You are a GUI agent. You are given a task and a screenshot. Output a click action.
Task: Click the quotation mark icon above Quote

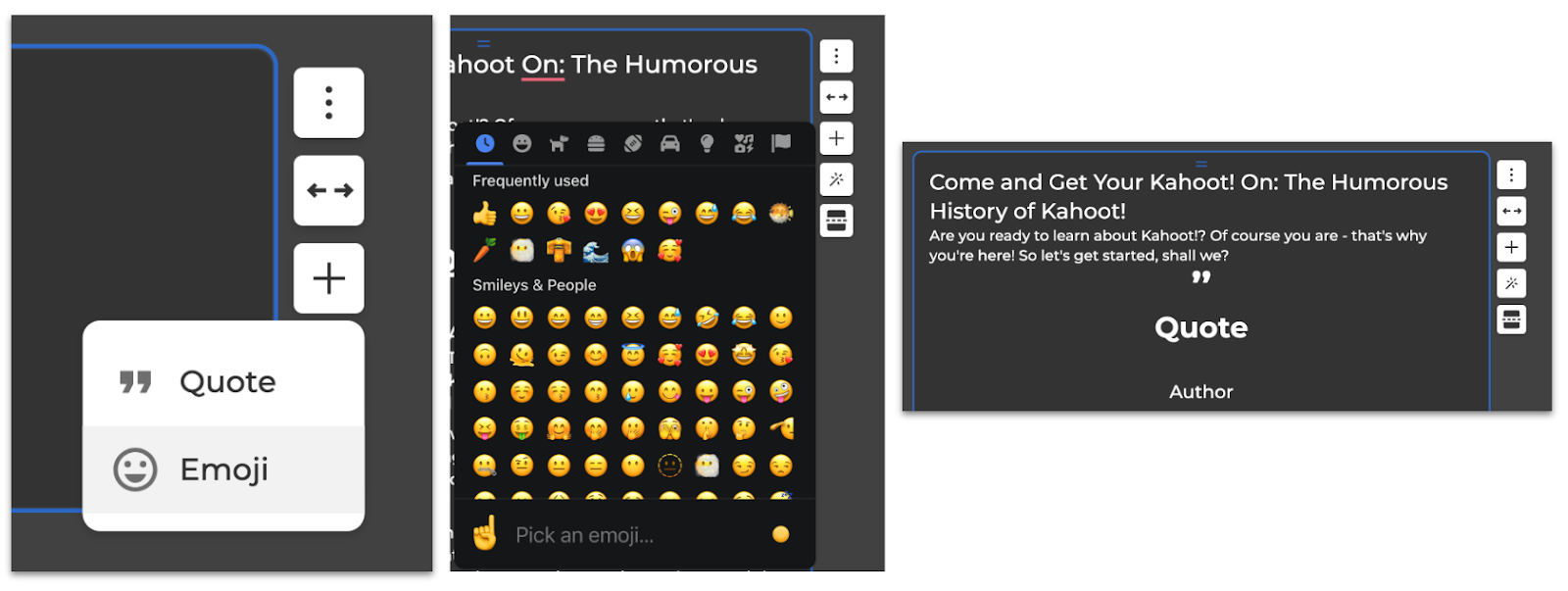pos(1200,278)
